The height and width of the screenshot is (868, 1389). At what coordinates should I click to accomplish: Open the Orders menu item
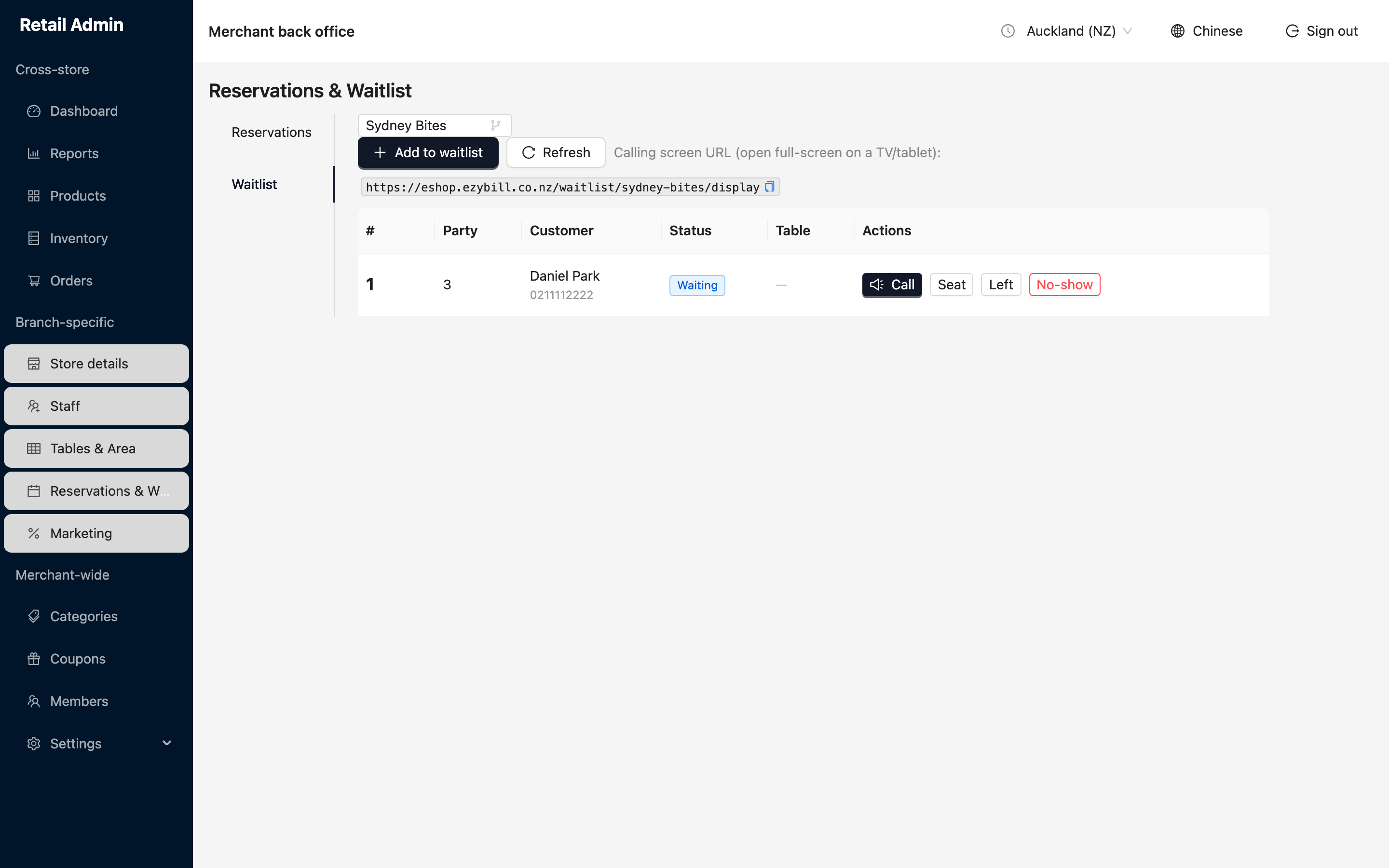(x=96, y=281)
